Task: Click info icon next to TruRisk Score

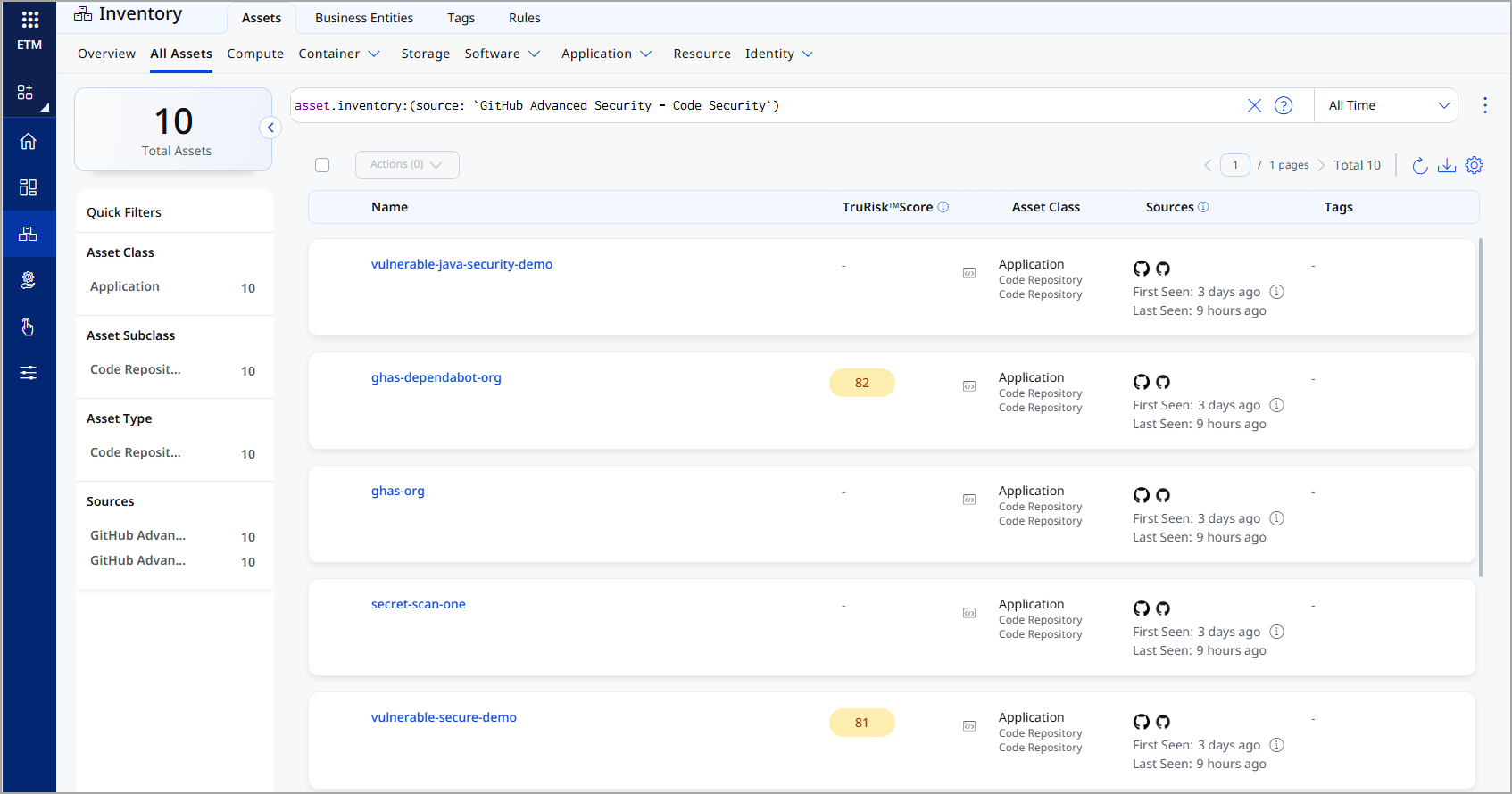Action: [943, 207]
